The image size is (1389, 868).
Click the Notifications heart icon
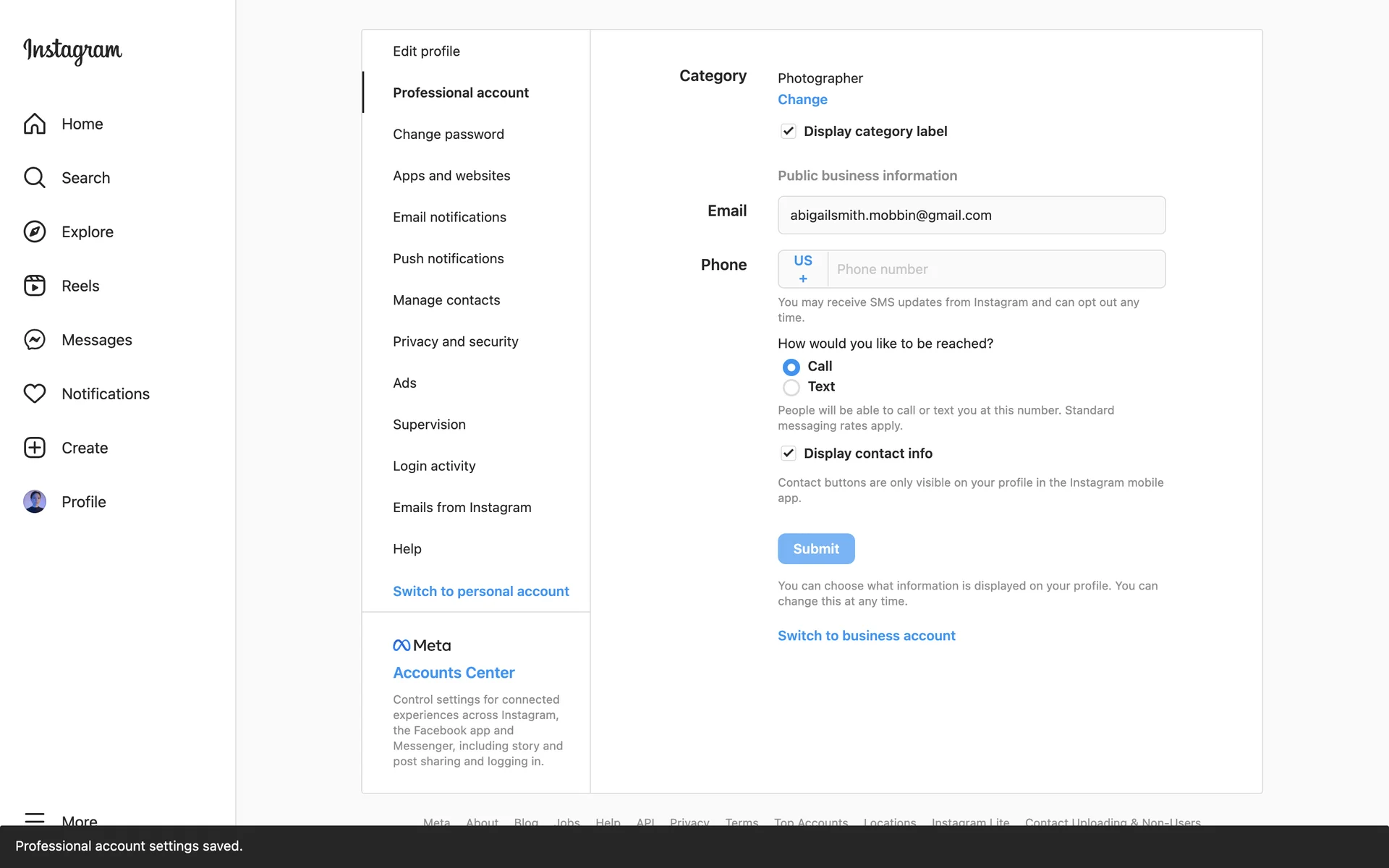point(35,393)
